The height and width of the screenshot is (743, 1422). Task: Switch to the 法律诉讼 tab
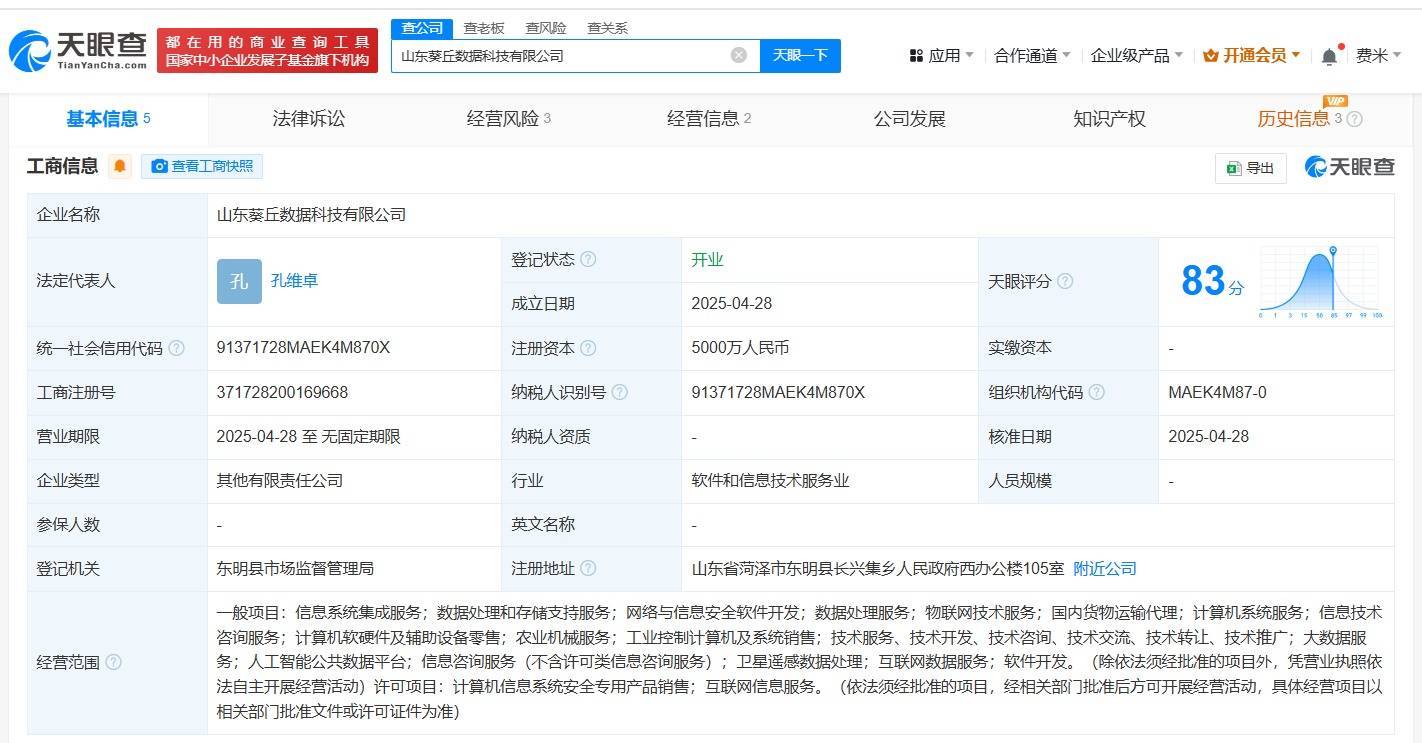[x=309, y=119]
